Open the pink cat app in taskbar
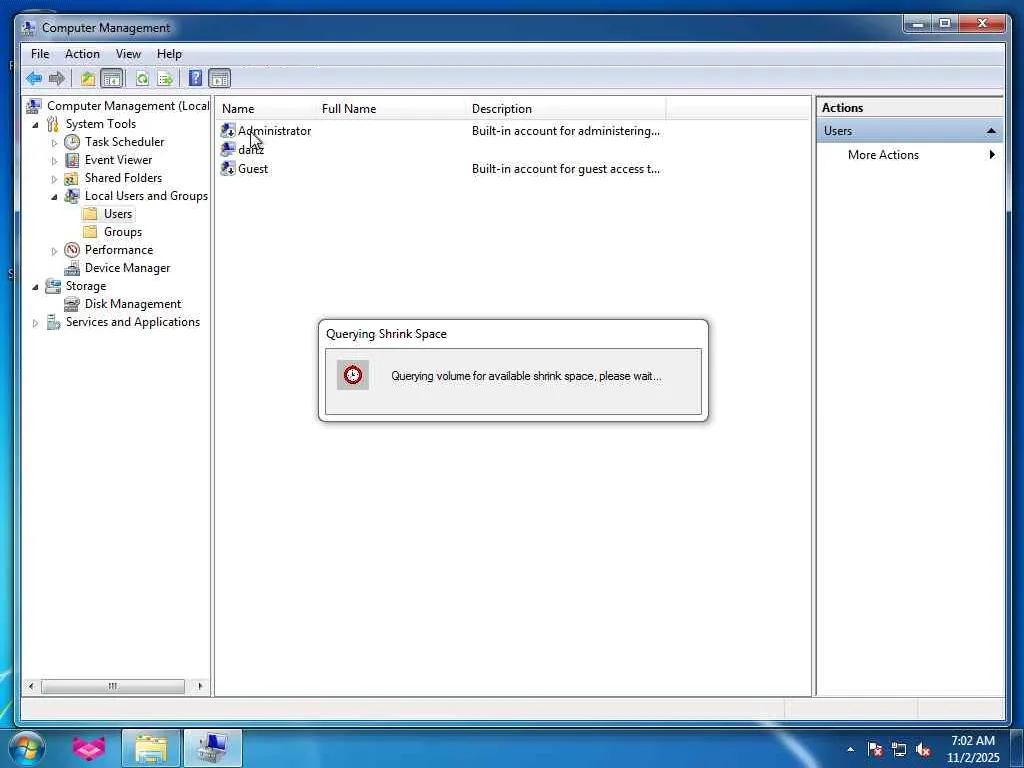This screenshot has width=1024, height=768. point(89,748)
